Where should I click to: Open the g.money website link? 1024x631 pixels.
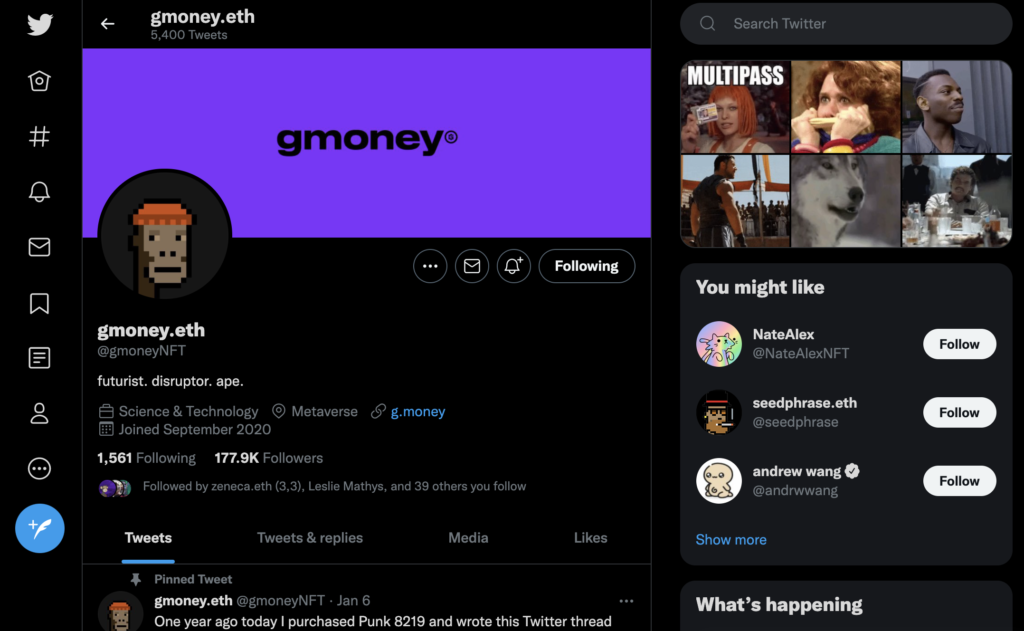click(418, 412)
